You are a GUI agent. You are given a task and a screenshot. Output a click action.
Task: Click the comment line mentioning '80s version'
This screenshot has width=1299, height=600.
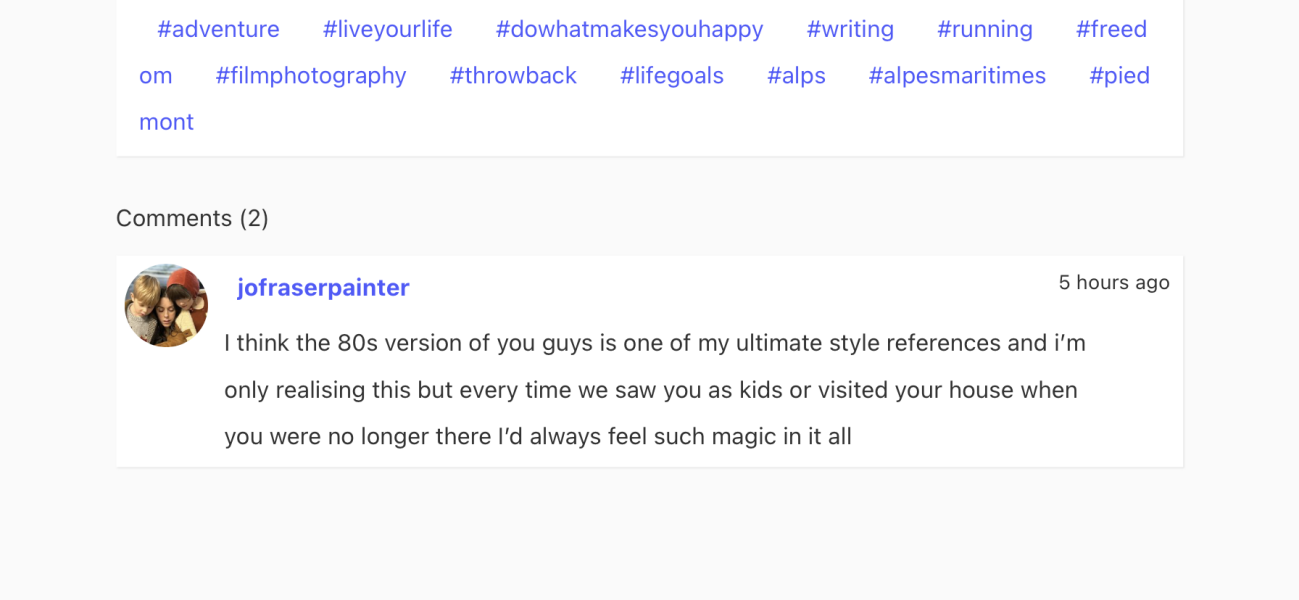(654, 343)
